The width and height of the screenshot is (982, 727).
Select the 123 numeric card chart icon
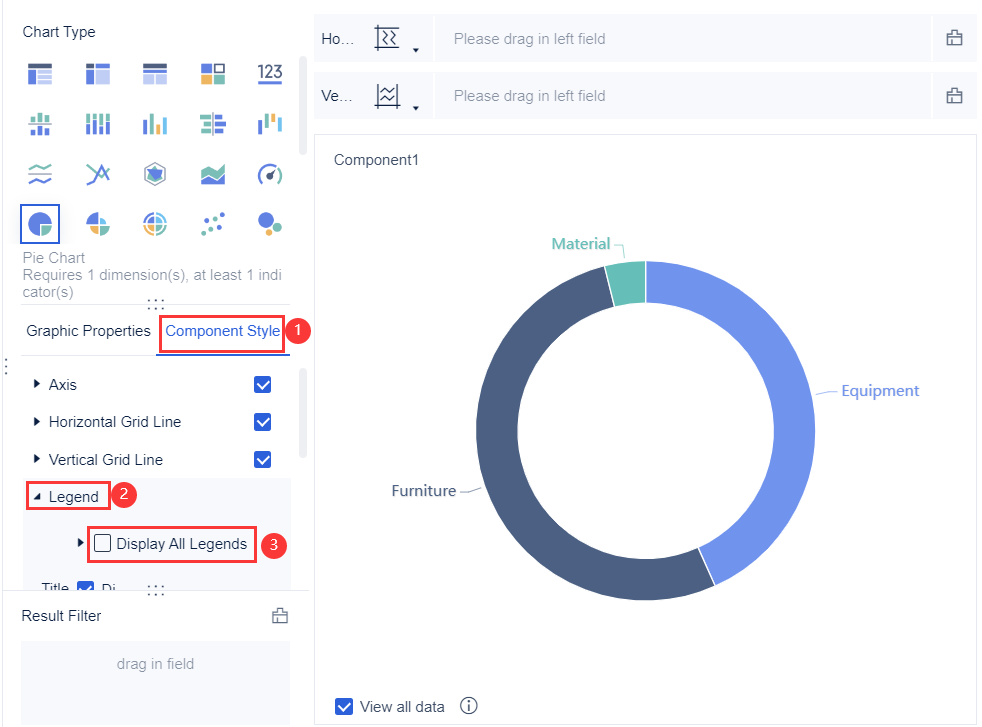[x=269, y=73]
